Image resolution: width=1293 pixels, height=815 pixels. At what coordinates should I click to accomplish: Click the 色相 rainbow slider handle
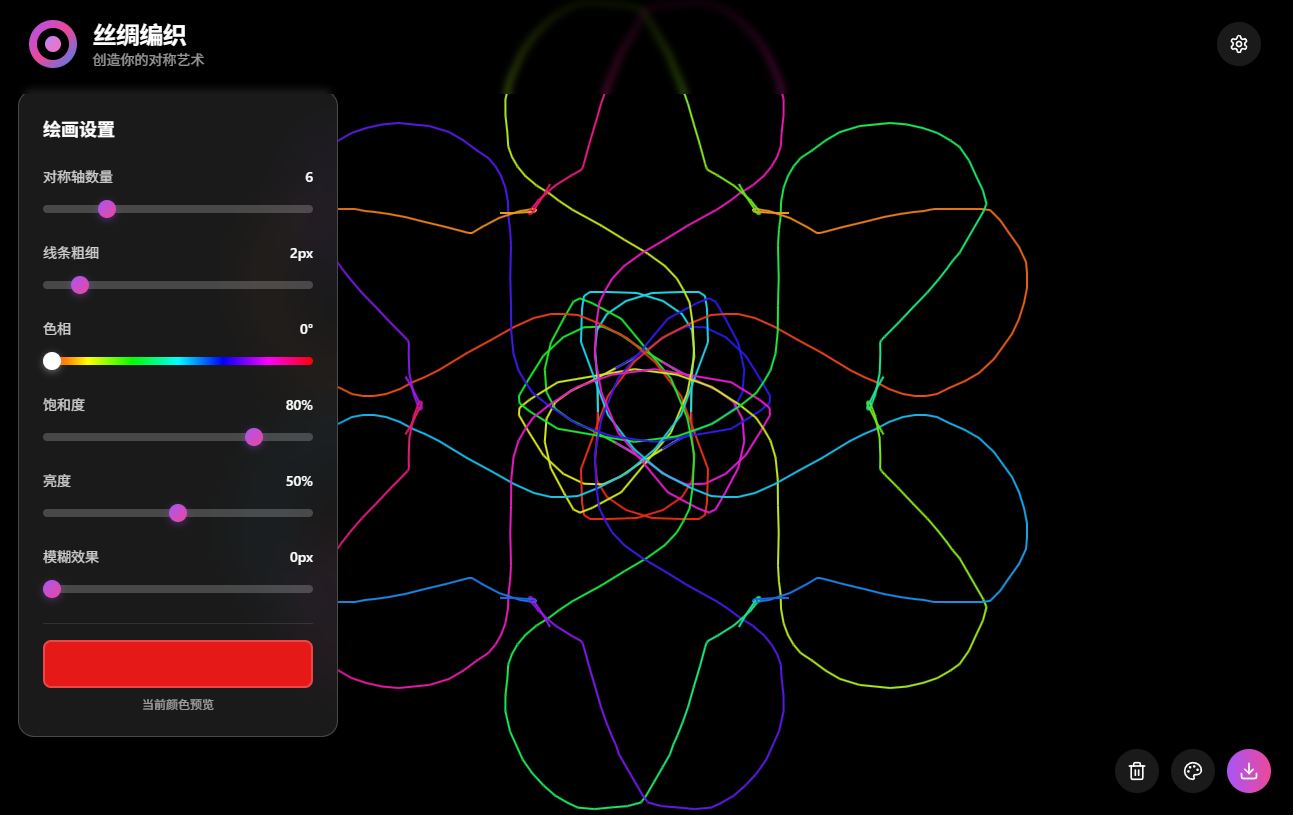coord(52,361)
